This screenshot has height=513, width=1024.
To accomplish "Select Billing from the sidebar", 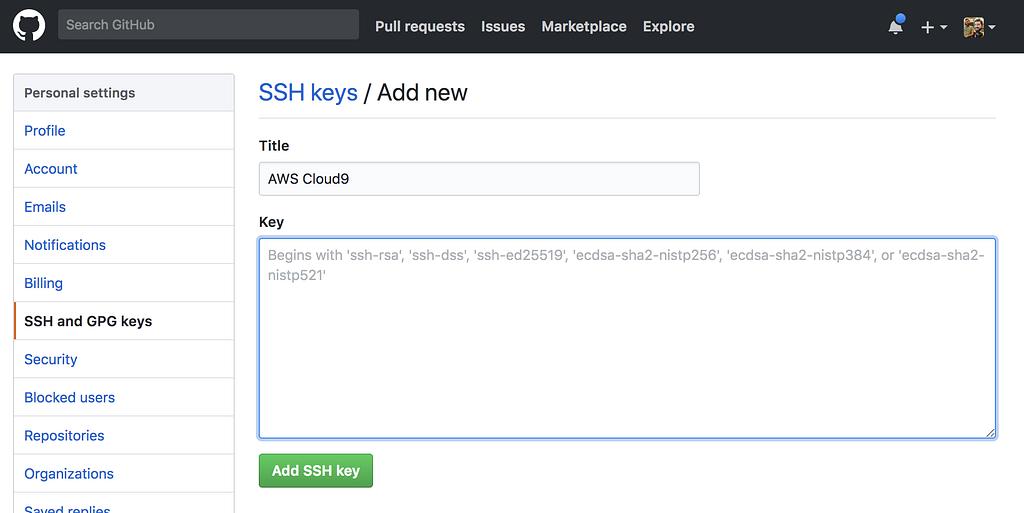I will (44, 283).
